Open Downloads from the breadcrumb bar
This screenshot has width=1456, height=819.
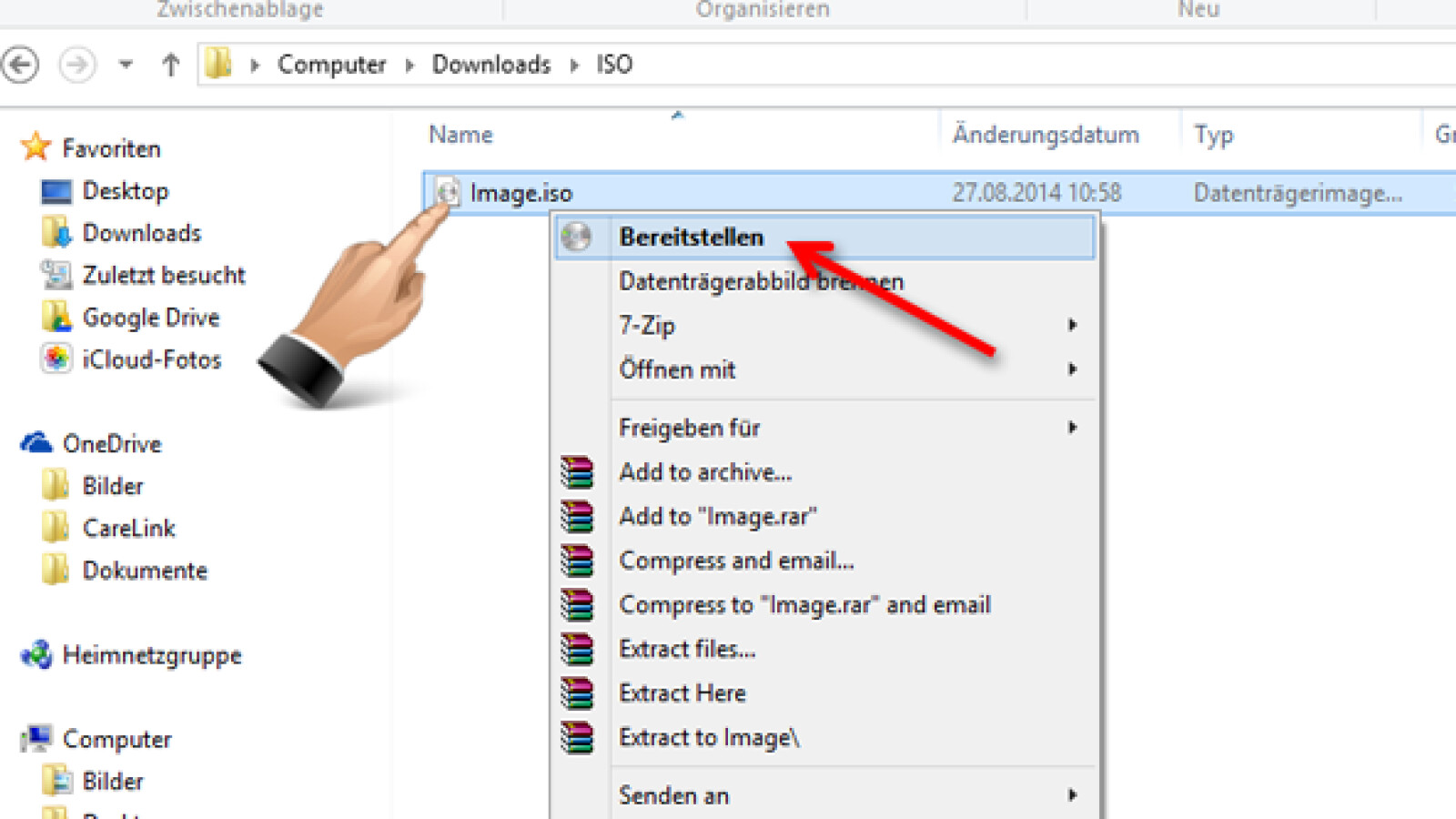click(491, 65)
